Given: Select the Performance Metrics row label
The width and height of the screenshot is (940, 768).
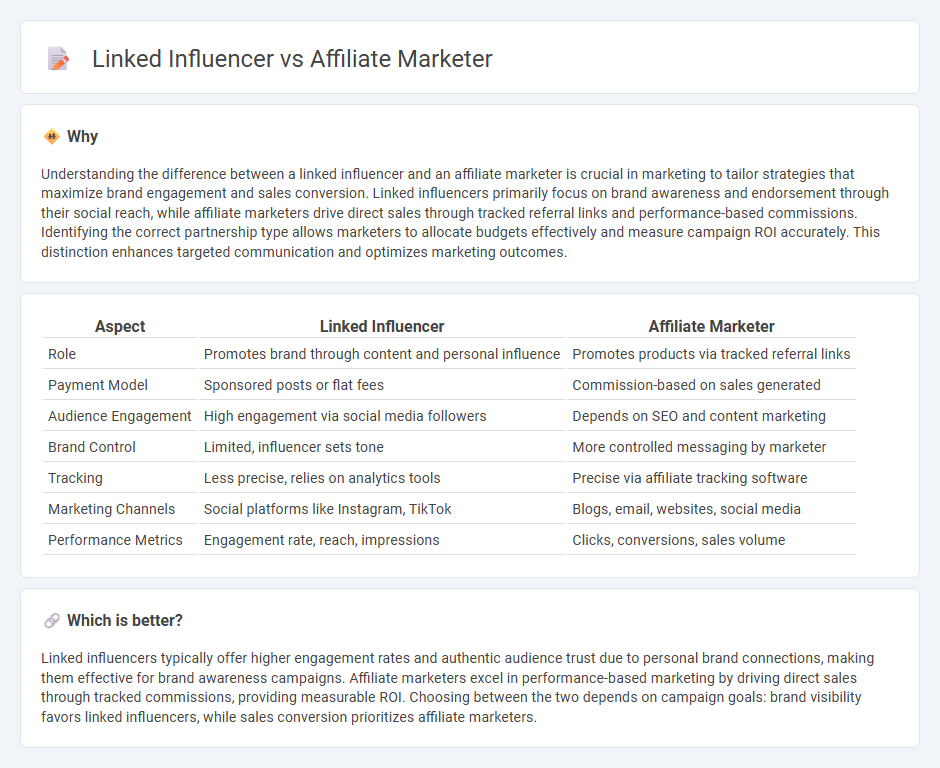Looking at the screenshot, I should [x=115, y=540].
